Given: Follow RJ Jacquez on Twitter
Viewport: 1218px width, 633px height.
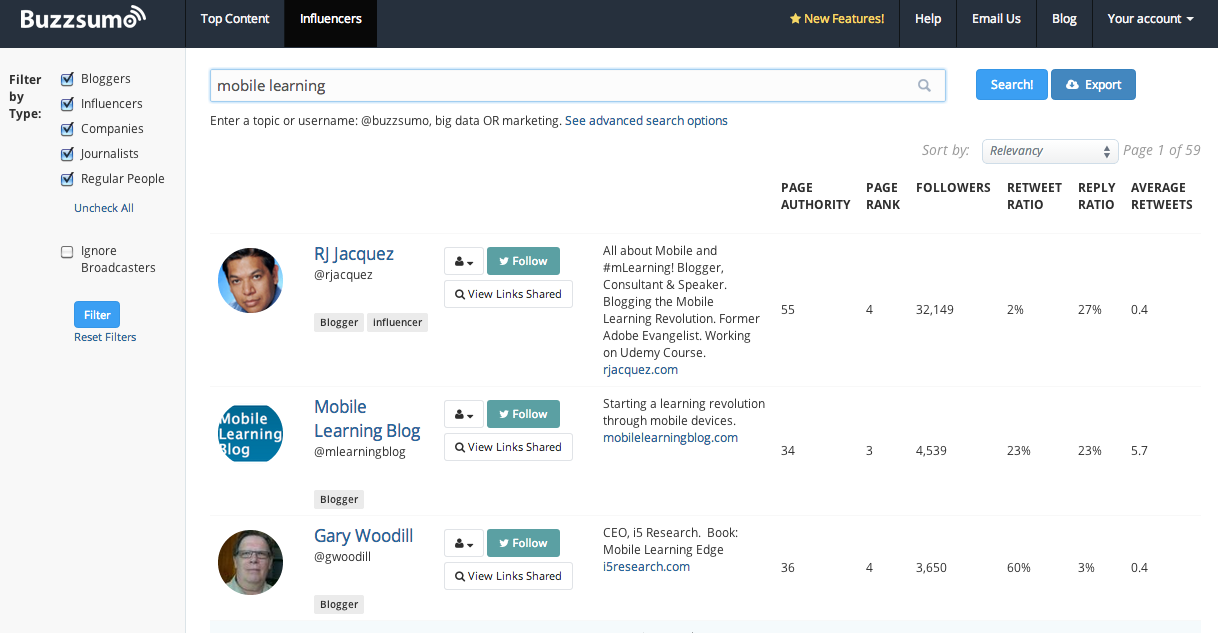Looking at the screenshot, I should click(x=523, y=261).
